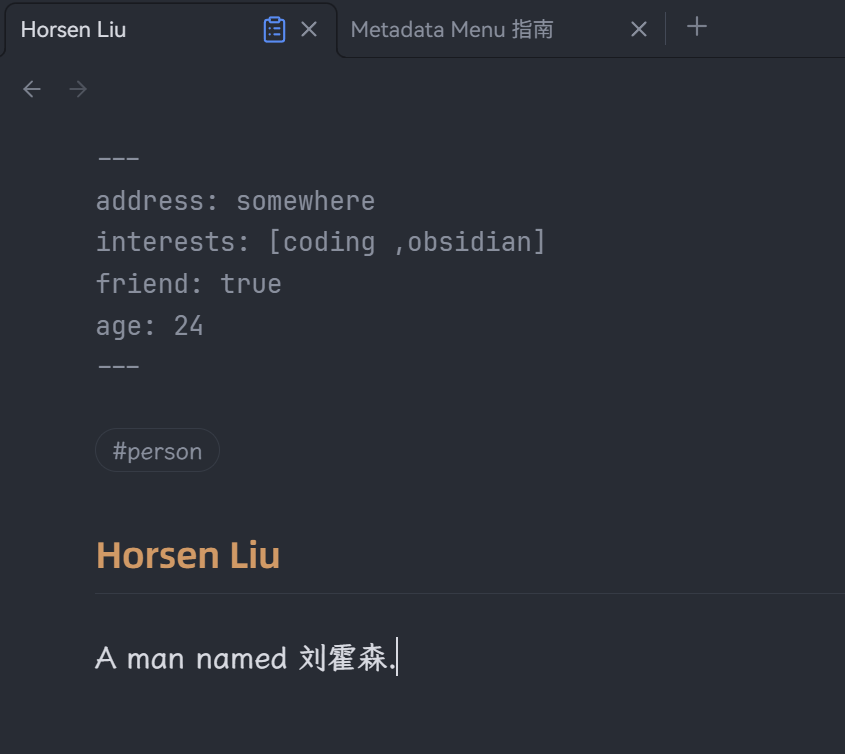Image resolution: width=845 pixels, height=754 pixels.
Task: Switch to the Metadata Menu 指南 tab
Action: 452,30
